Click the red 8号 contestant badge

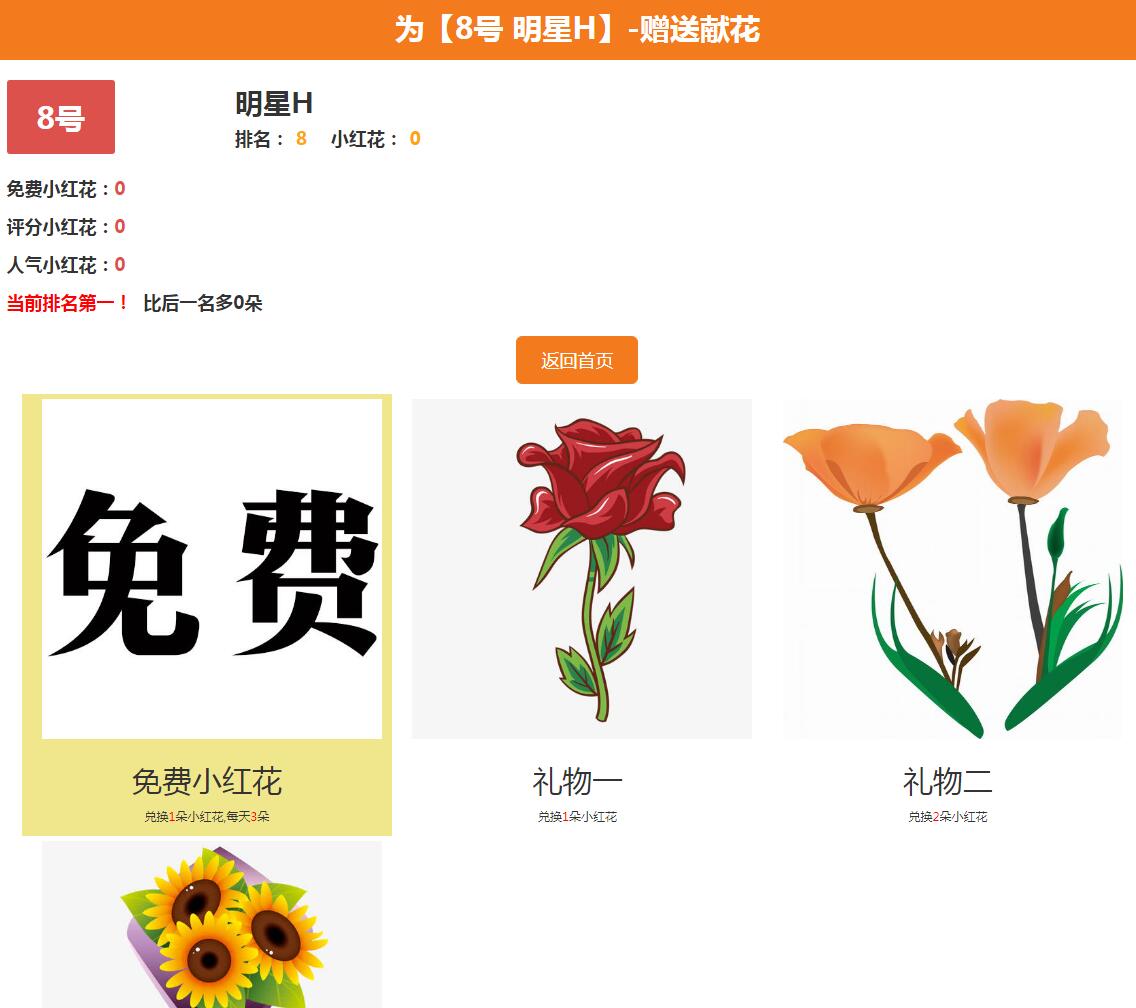[61, 117]
